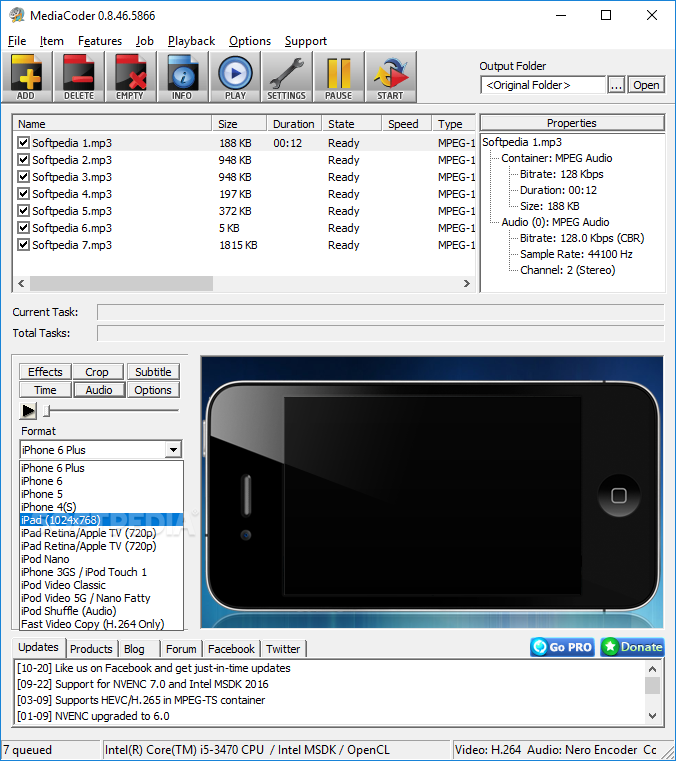The image size is (676, 761).
Task: Collapse the Format dropdown arrow
Action: click(173, 450)
